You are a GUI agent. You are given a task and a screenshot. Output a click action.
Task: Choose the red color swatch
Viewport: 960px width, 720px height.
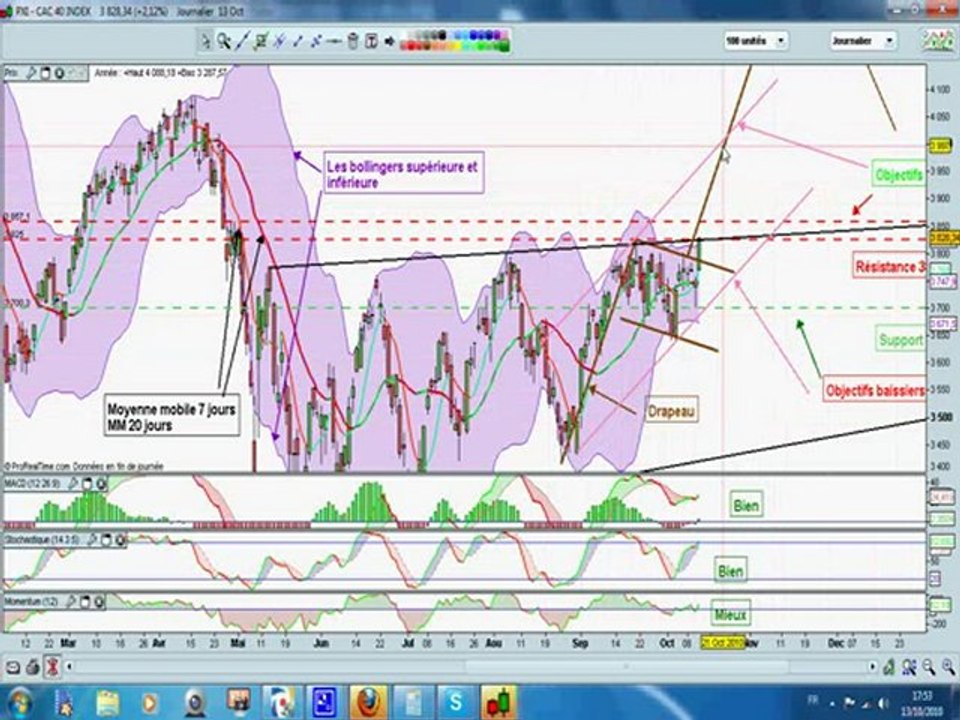411,45
